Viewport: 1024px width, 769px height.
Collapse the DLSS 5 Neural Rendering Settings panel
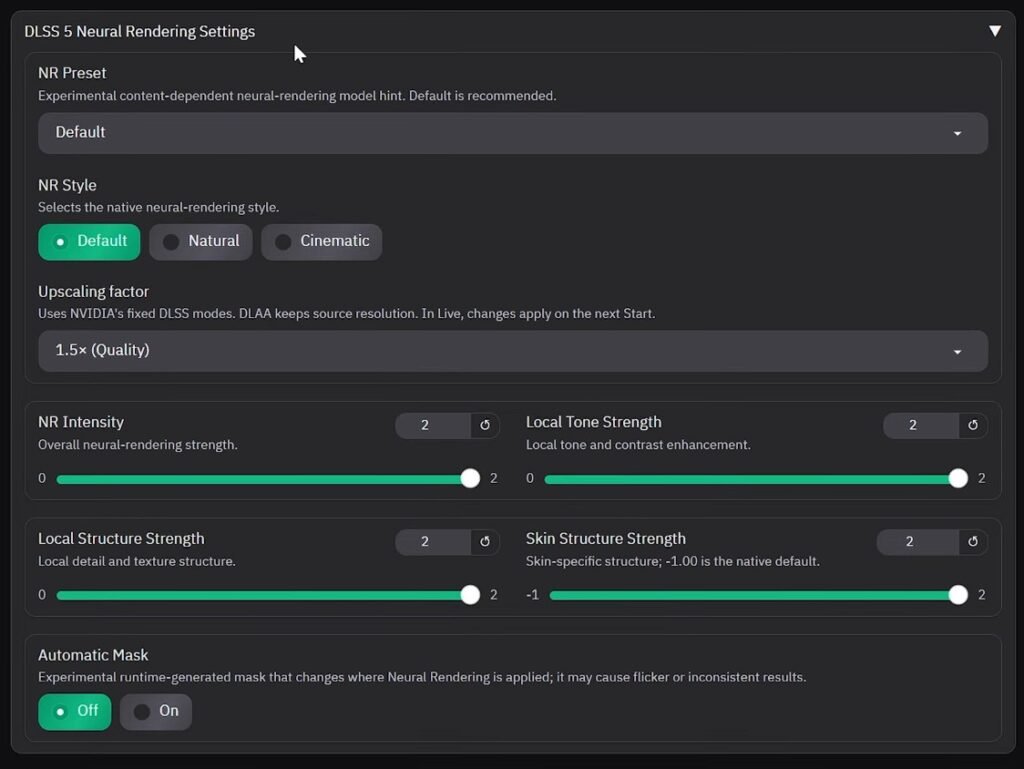[x=995, y=31]
